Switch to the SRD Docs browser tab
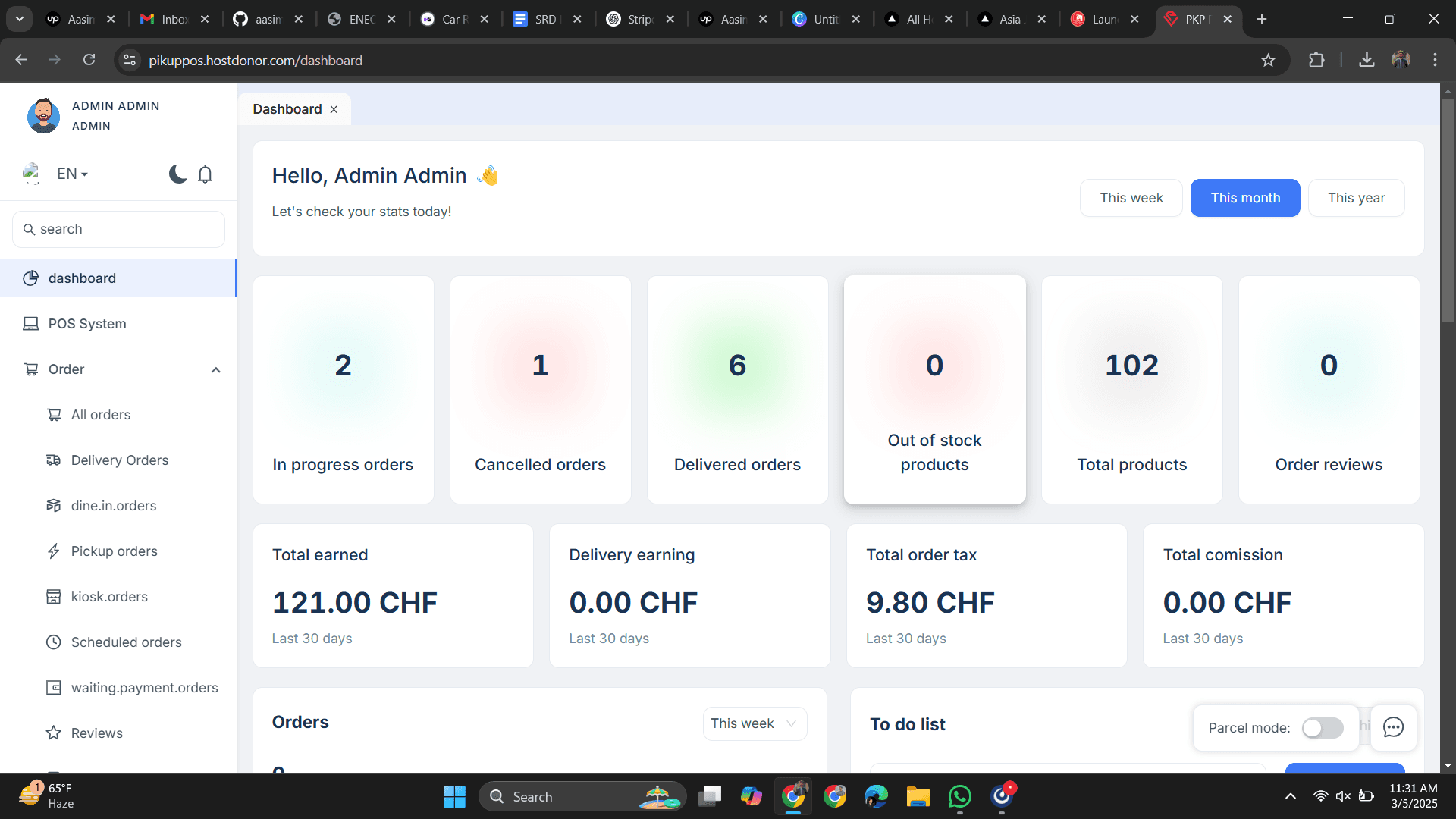Screen dimensions: 1456x819 pos(547,19)
